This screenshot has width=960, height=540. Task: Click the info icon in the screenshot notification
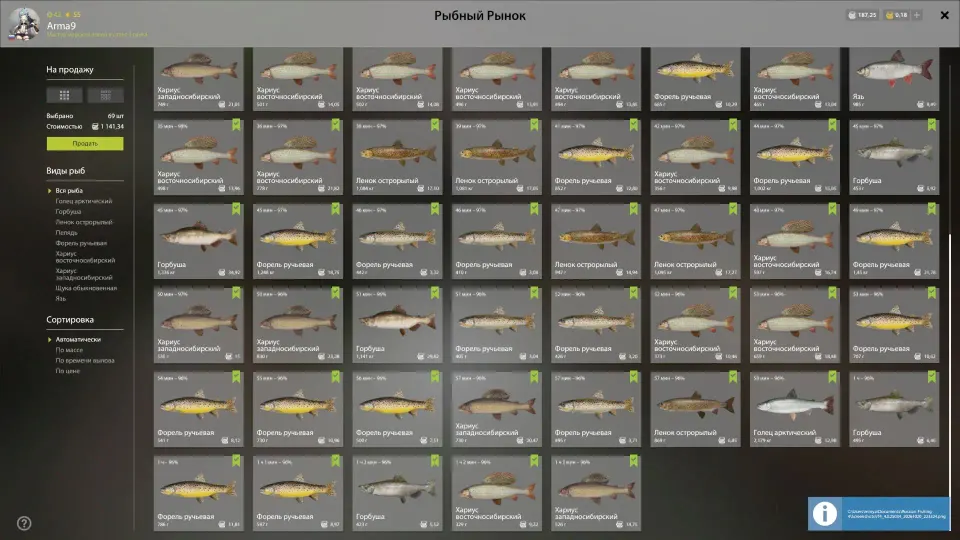coord(824,514)
